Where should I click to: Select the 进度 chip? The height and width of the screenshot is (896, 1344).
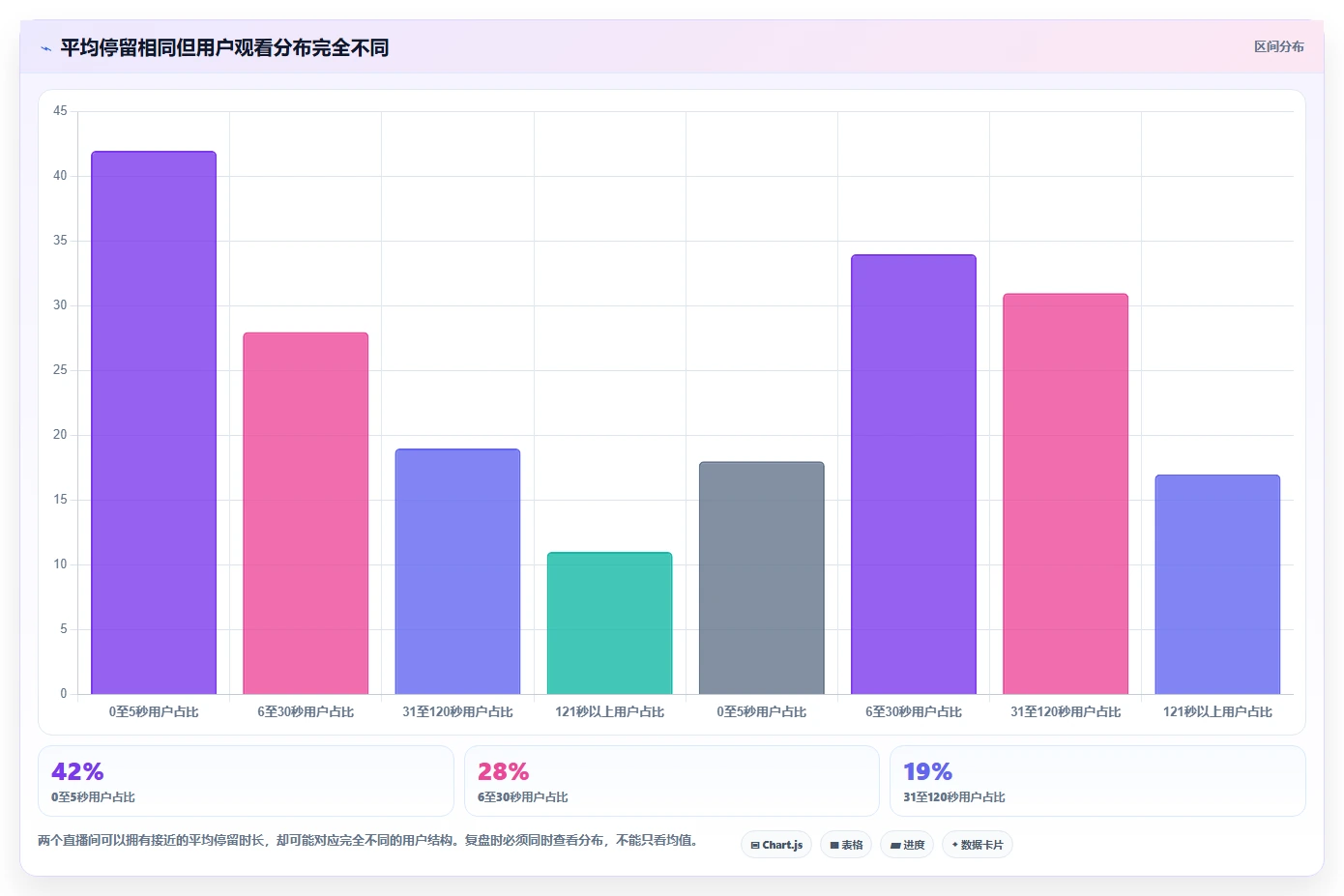coord(907,845)
